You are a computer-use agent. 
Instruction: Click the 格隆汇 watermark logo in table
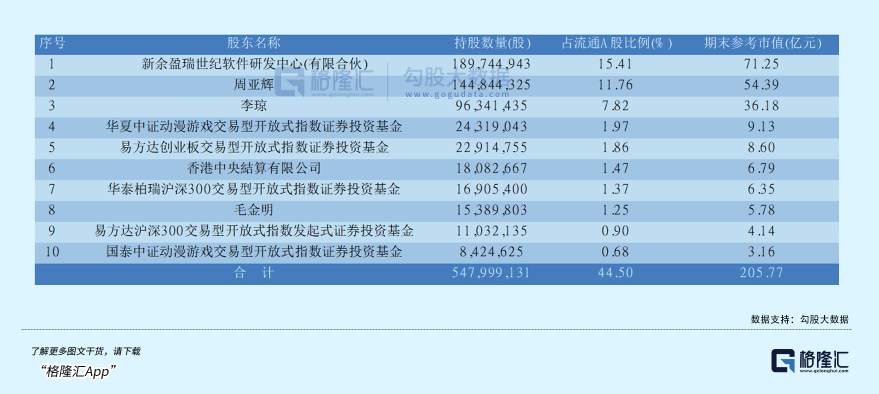(324, 82)
